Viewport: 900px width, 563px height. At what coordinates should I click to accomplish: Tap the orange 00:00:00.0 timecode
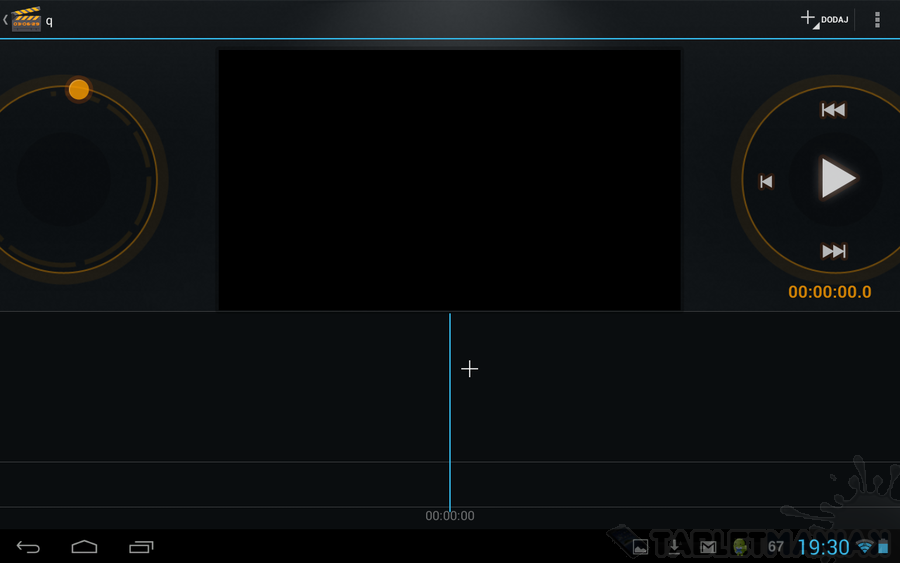pyautogui.click(x=829, y=292)
